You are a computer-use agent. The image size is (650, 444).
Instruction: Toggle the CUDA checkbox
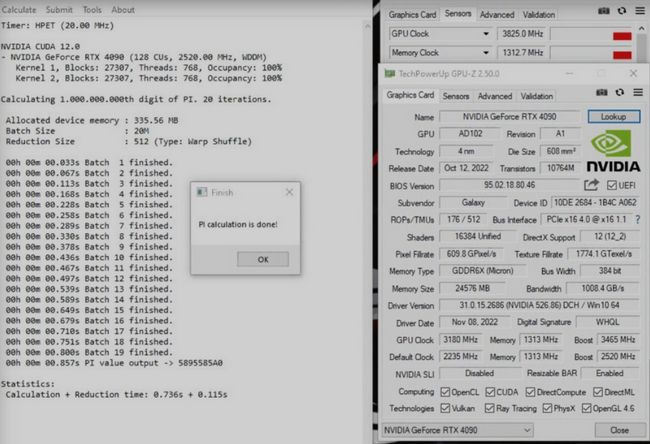490,392
